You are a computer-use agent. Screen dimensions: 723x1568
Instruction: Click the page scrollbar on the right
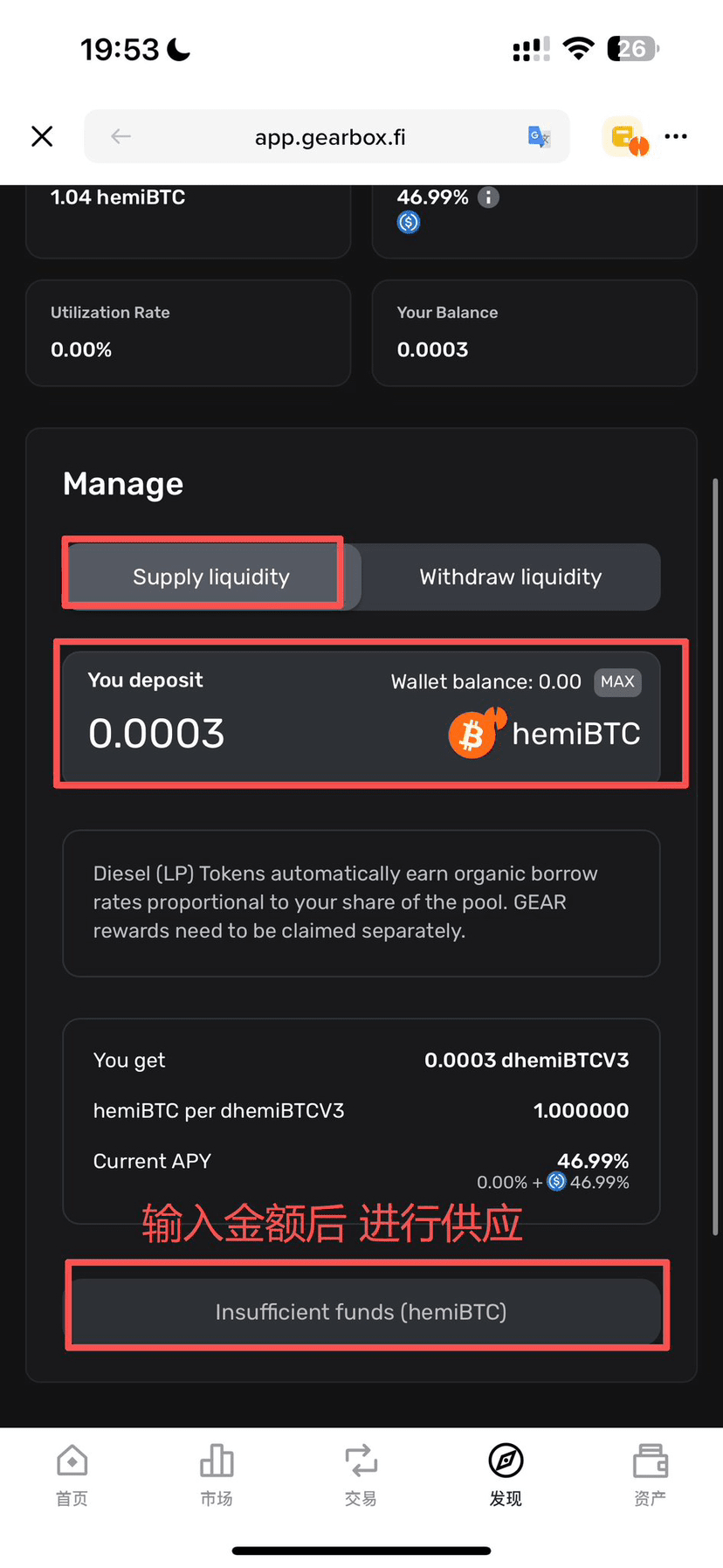coord(715,856)
